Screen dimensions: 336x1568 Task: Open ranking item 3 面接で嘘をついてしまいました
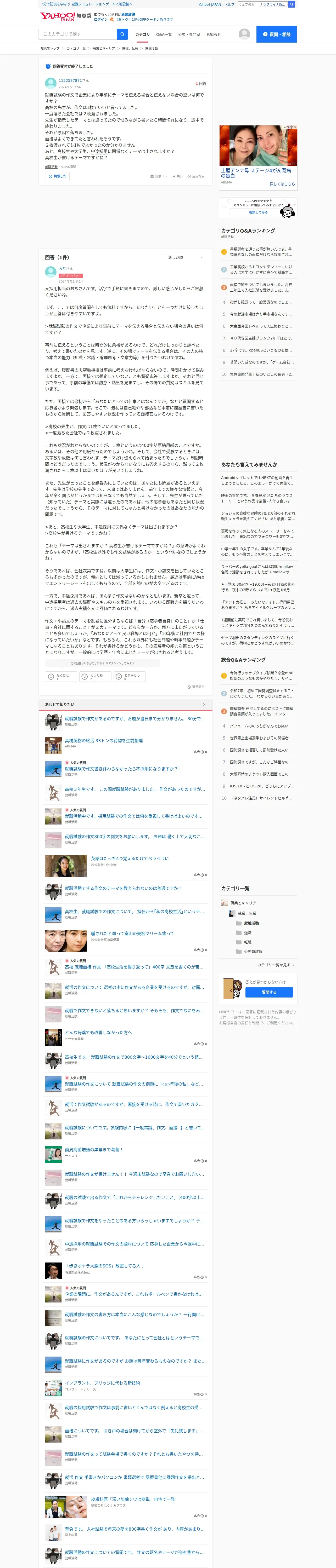[x=261, y=287]
